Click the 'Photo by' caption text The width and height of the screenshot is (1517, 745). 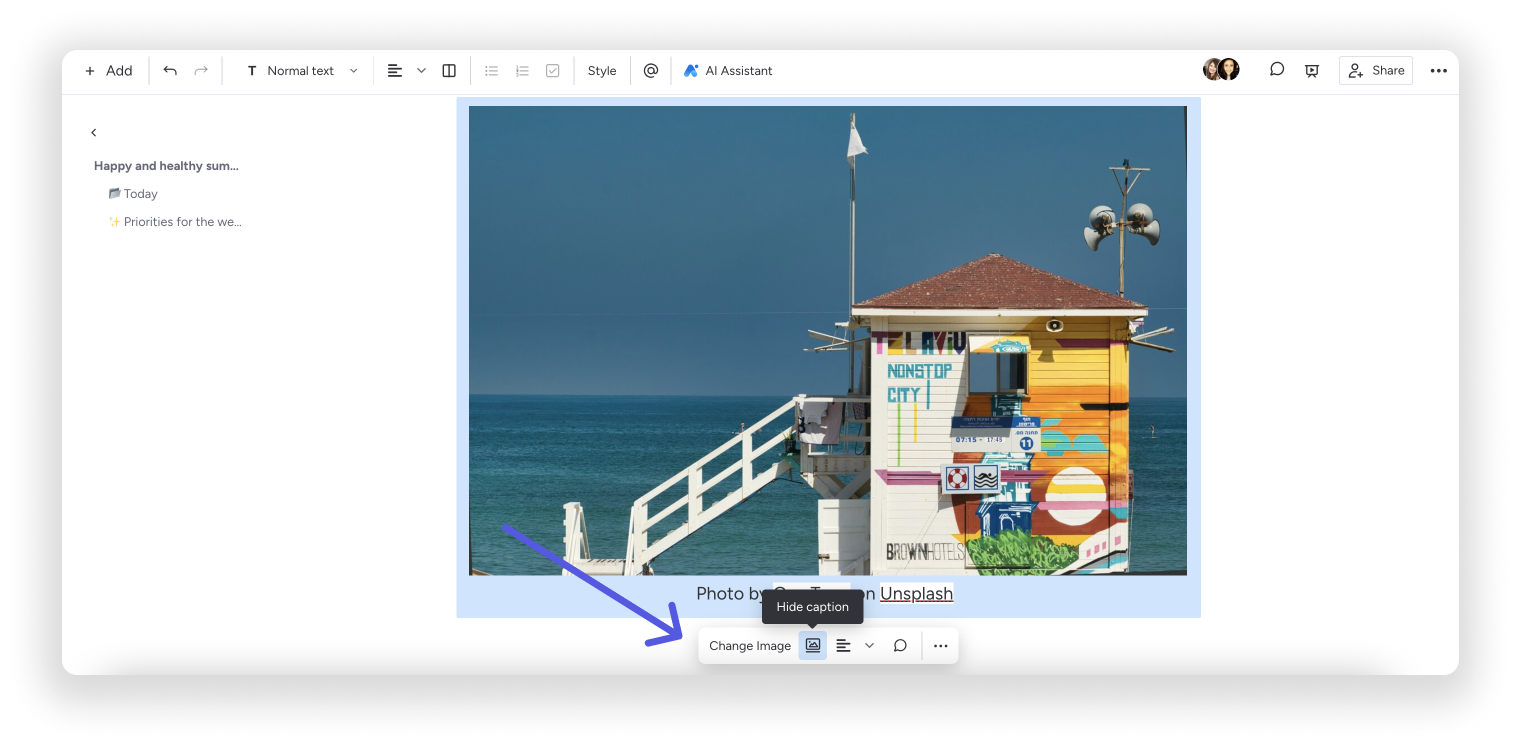(733, 594)
